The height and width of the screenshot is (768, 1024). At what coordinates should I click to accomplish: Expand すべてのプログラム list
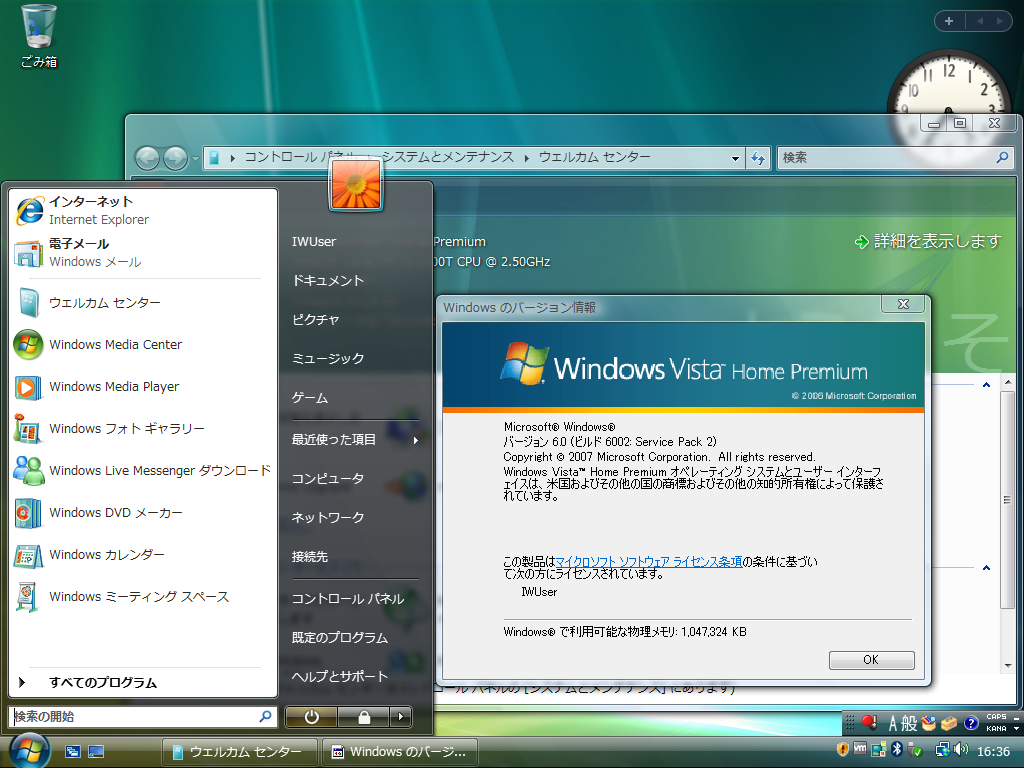(x=144, y=682)
